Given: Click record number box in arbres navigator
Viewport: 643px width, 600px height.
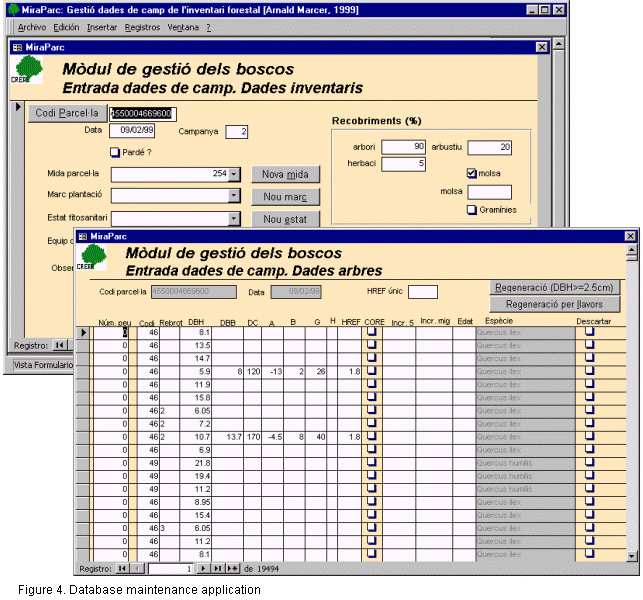Looking at the screenshot, I should tap(170, 568).
